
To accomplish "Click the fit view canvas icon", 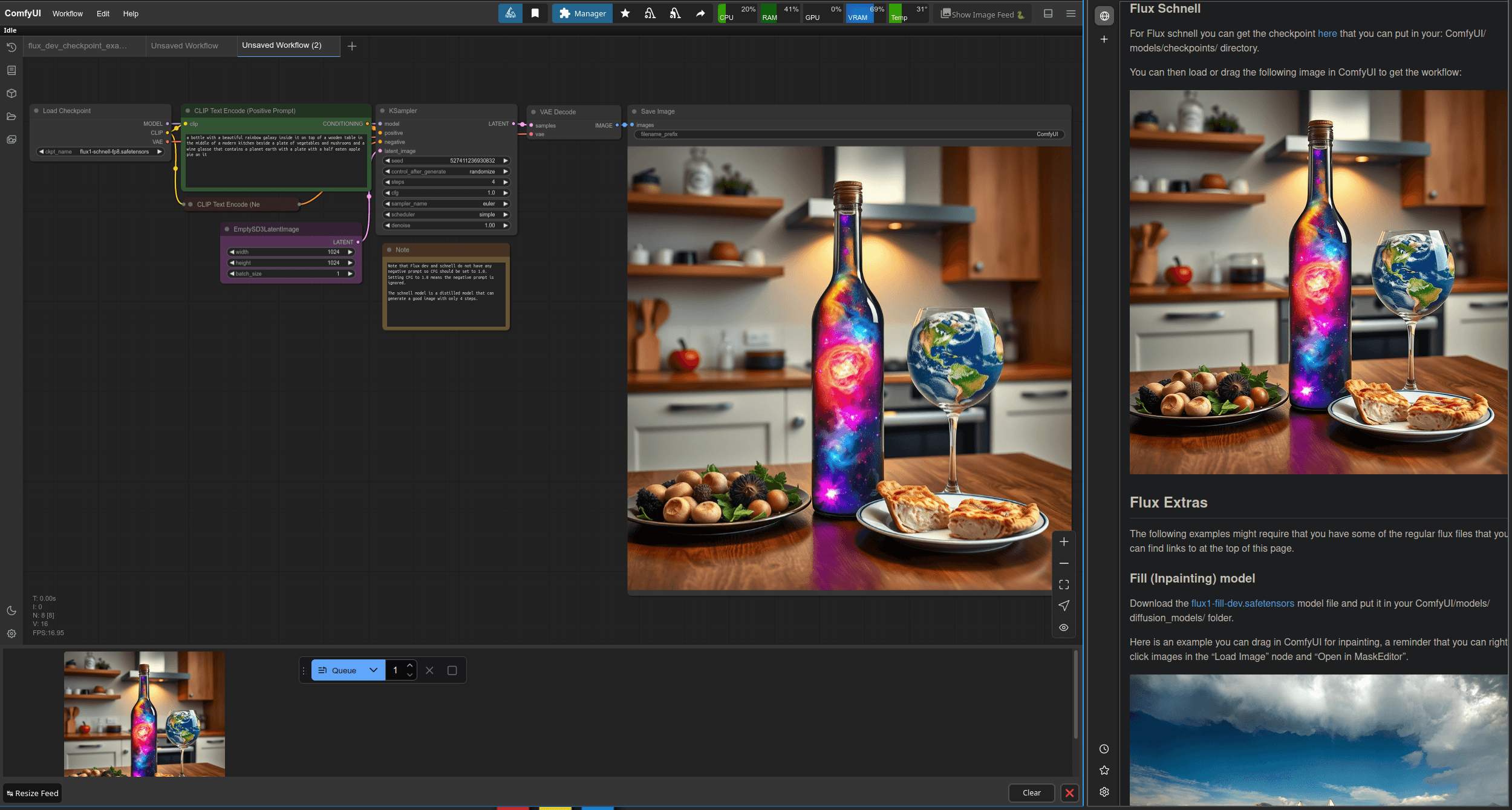I will click(1064, 584).
